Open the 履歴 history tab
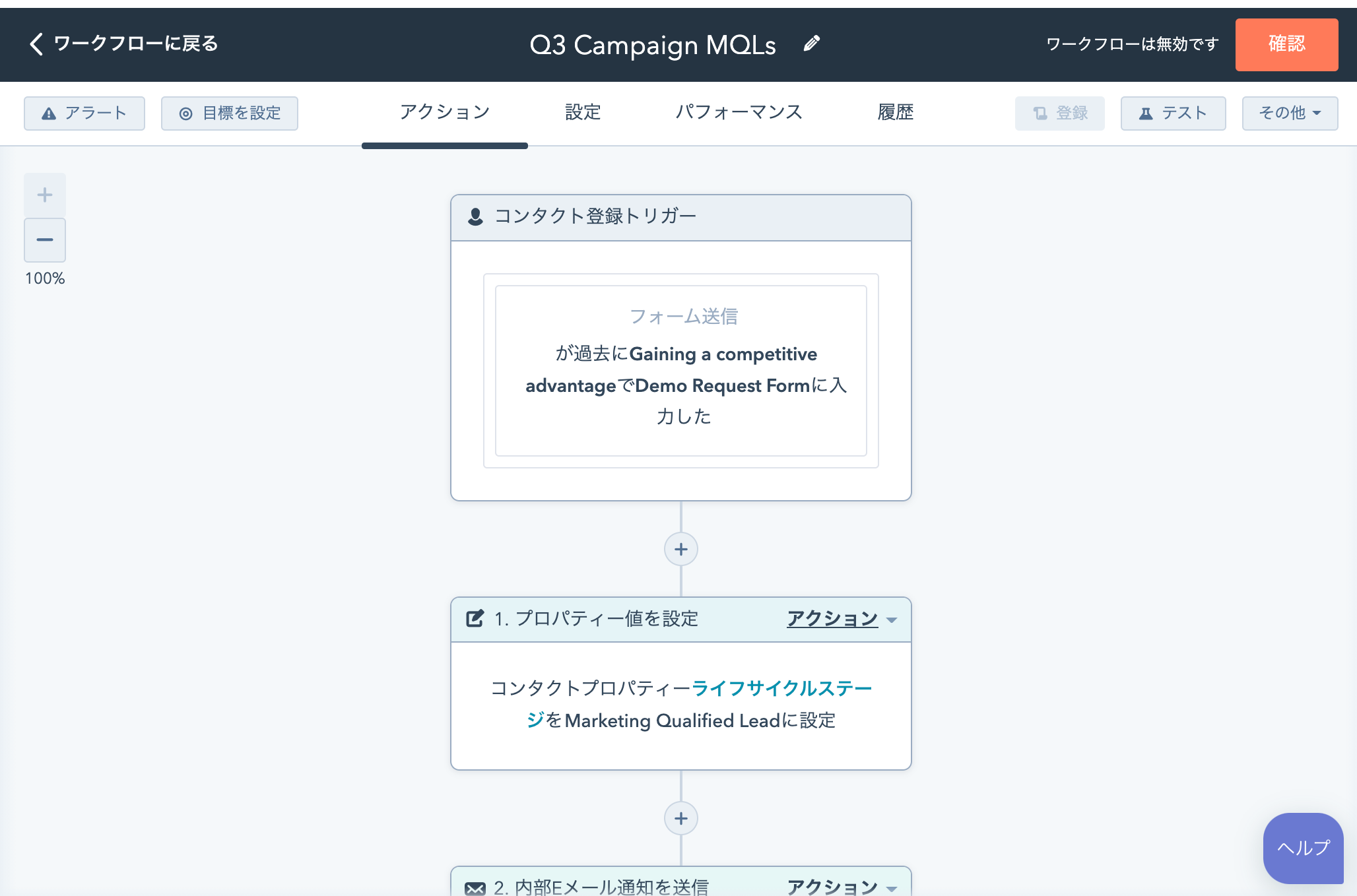 pyautogui.click(x=896, y=112)
